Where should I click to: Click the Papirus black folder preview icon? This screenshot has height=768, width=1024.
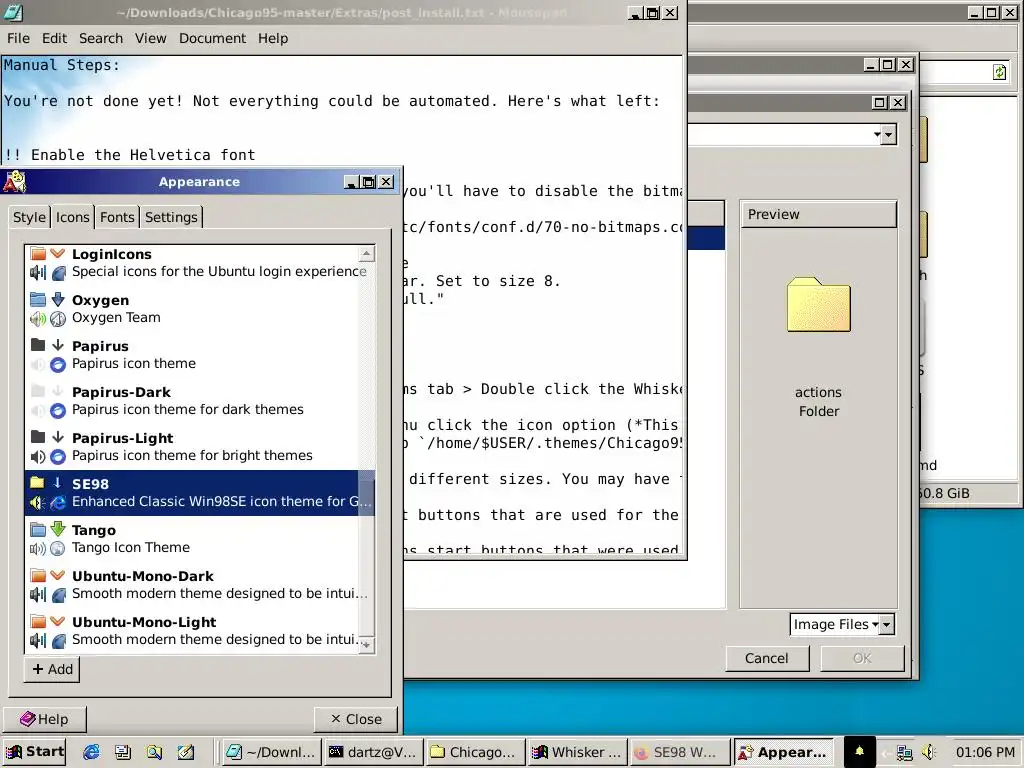point(38,345)
